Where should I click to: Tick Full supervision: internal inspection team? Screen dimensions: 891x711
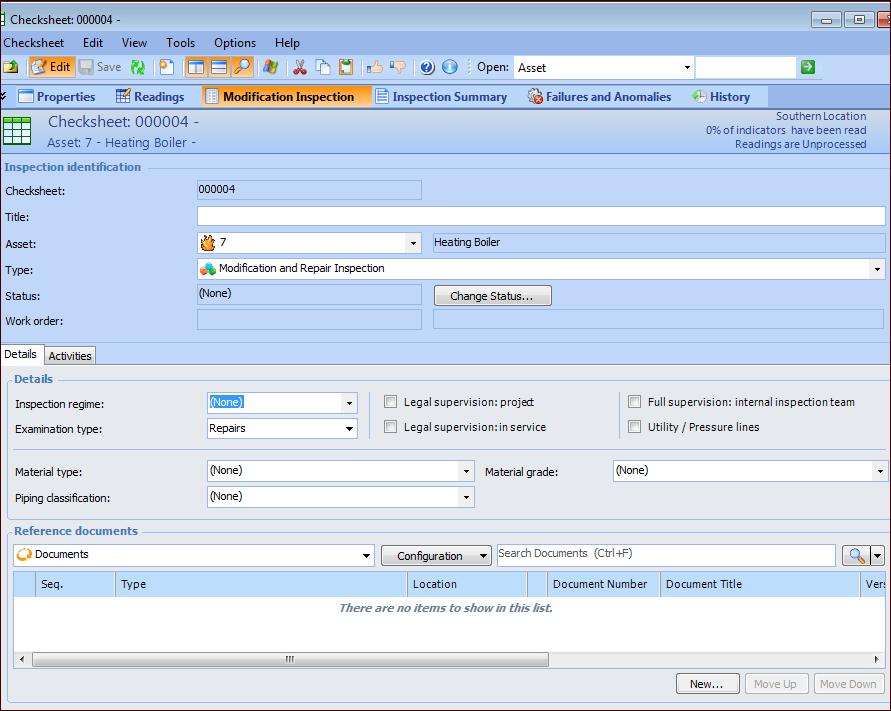(635, 402)
